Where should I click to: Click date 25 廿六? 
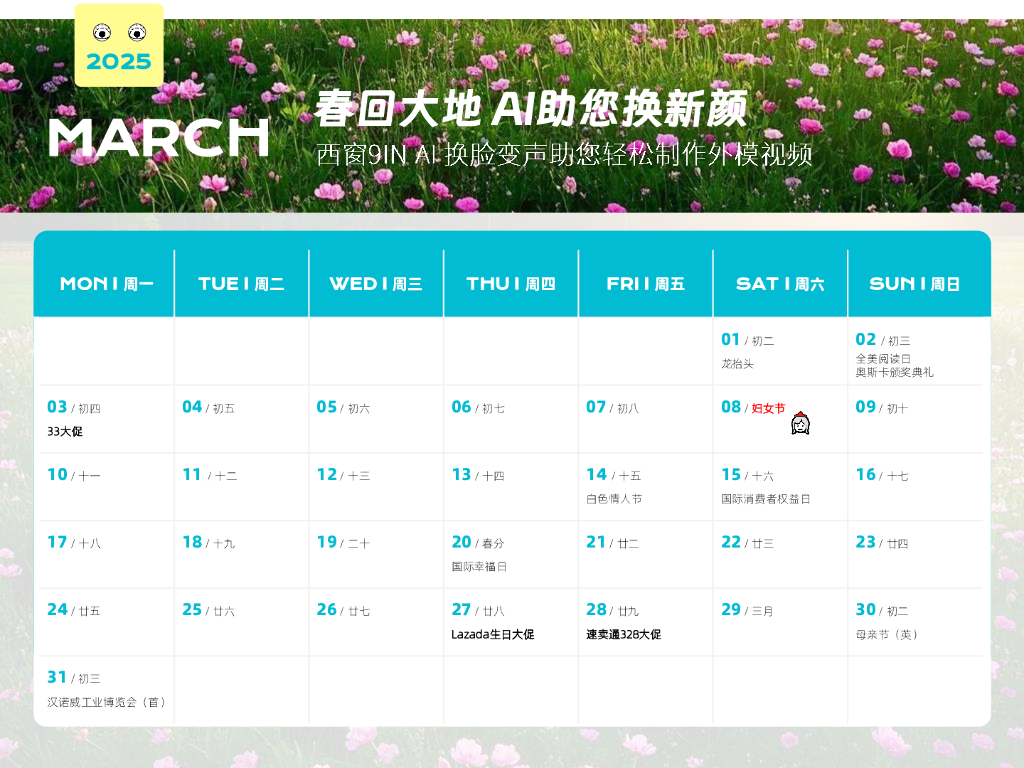pos(208,610)
